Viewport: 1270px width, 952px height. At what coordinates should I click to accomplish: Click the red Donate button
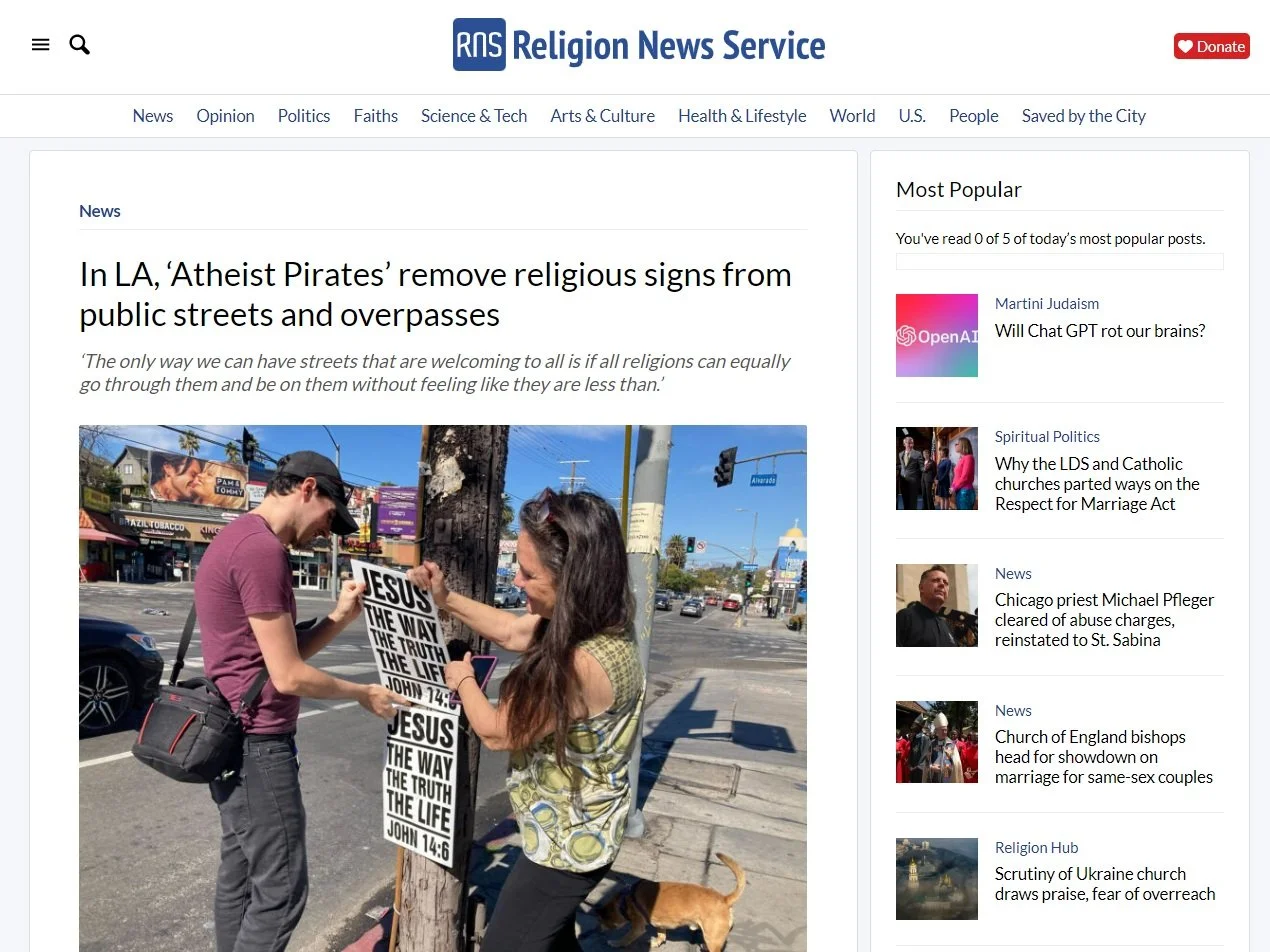(1211, 46)
